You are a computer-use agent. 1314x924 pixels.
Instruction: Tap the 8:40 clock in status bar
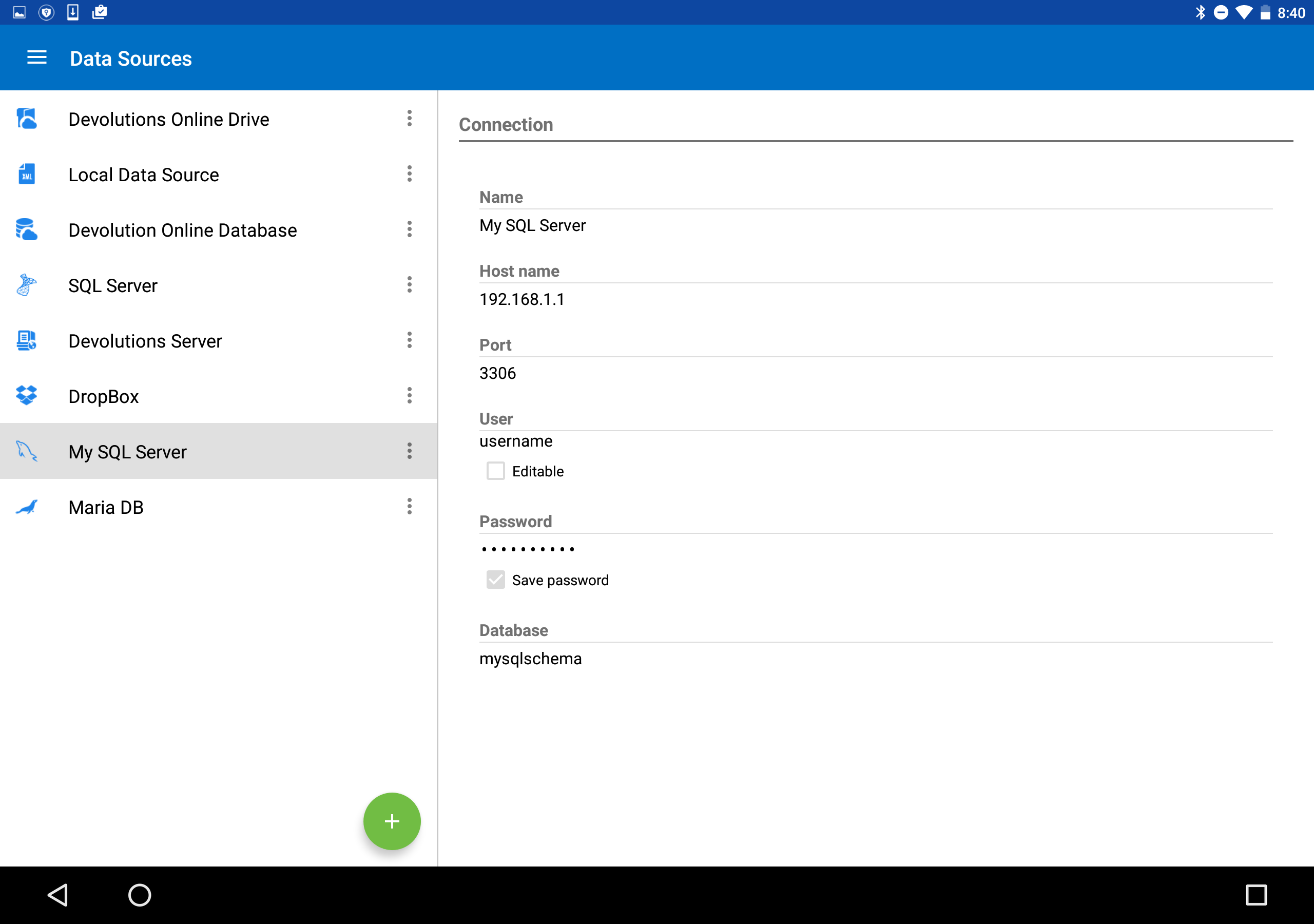tap(1291, 13)
